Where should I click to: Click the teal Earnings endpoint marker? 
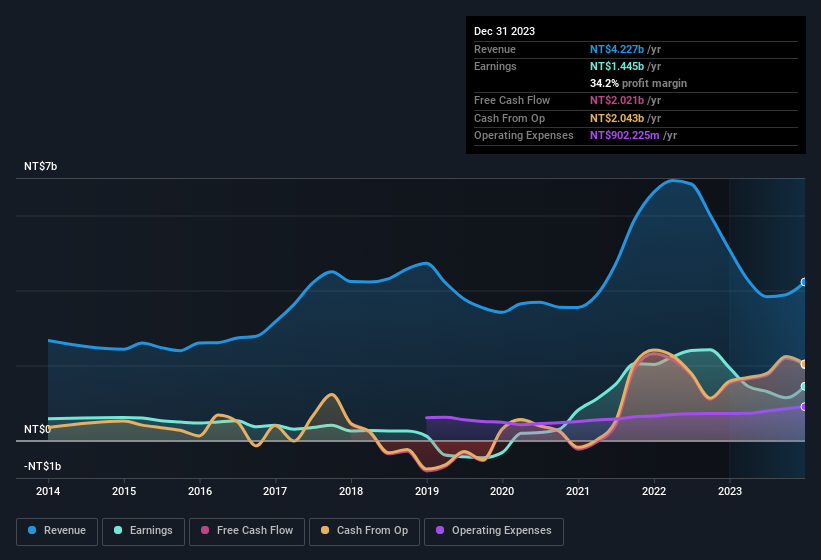click(x=804, y=387)
